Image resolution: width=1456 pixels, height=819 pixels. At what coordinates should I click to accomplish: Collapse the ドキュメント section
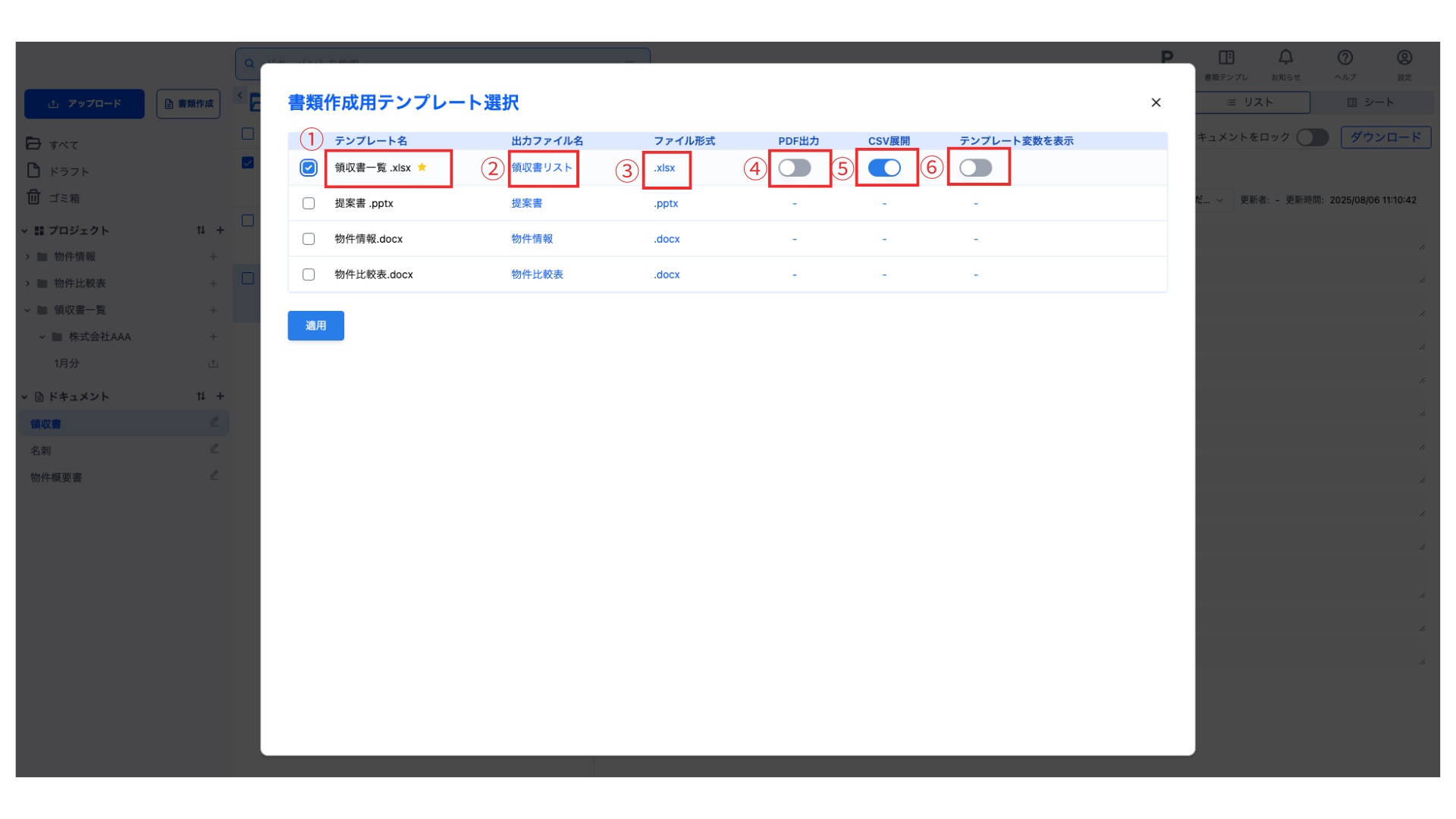[x=24, y=397]
